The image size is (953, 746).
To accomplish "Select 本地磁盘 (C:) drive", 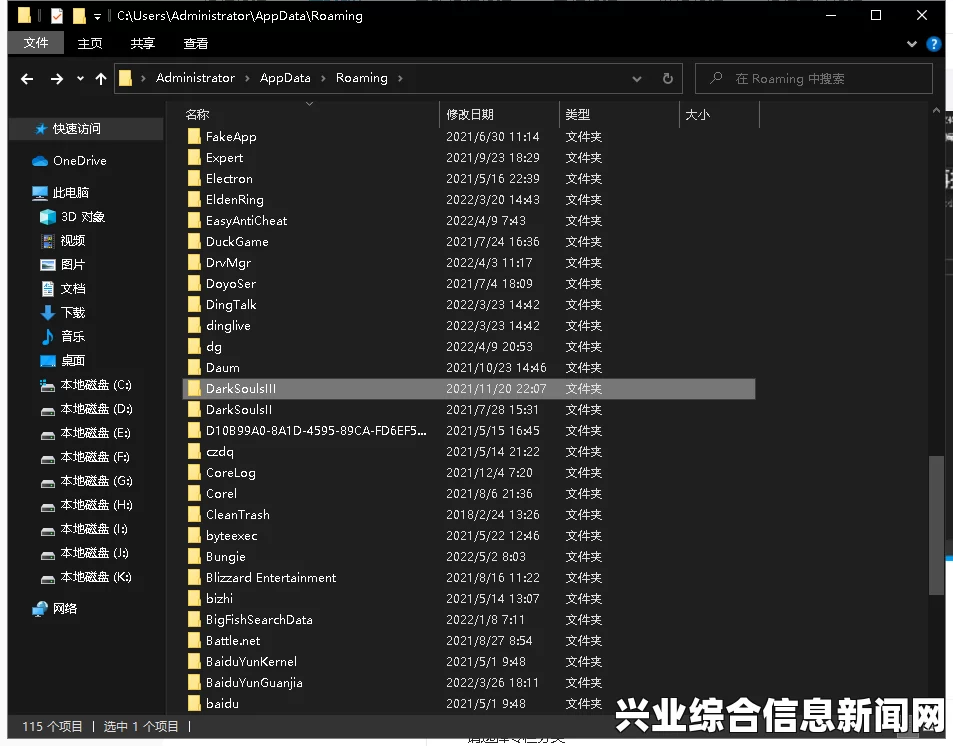I will point(95,385).
